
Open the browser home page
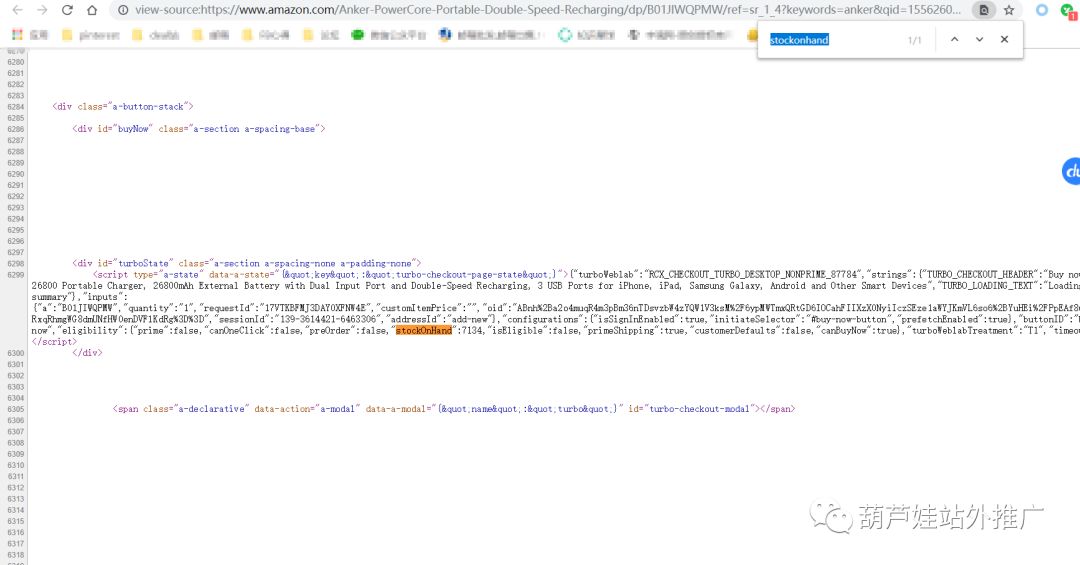point(92,10)
